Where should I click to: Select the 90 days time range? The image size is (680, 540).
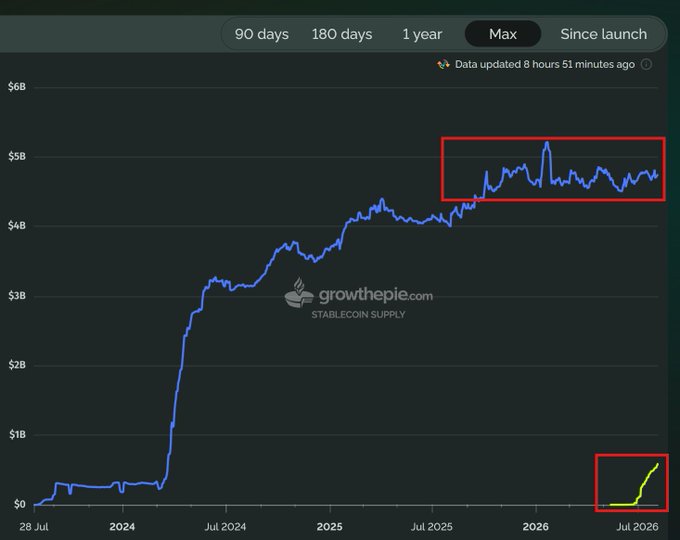[262, 34]
